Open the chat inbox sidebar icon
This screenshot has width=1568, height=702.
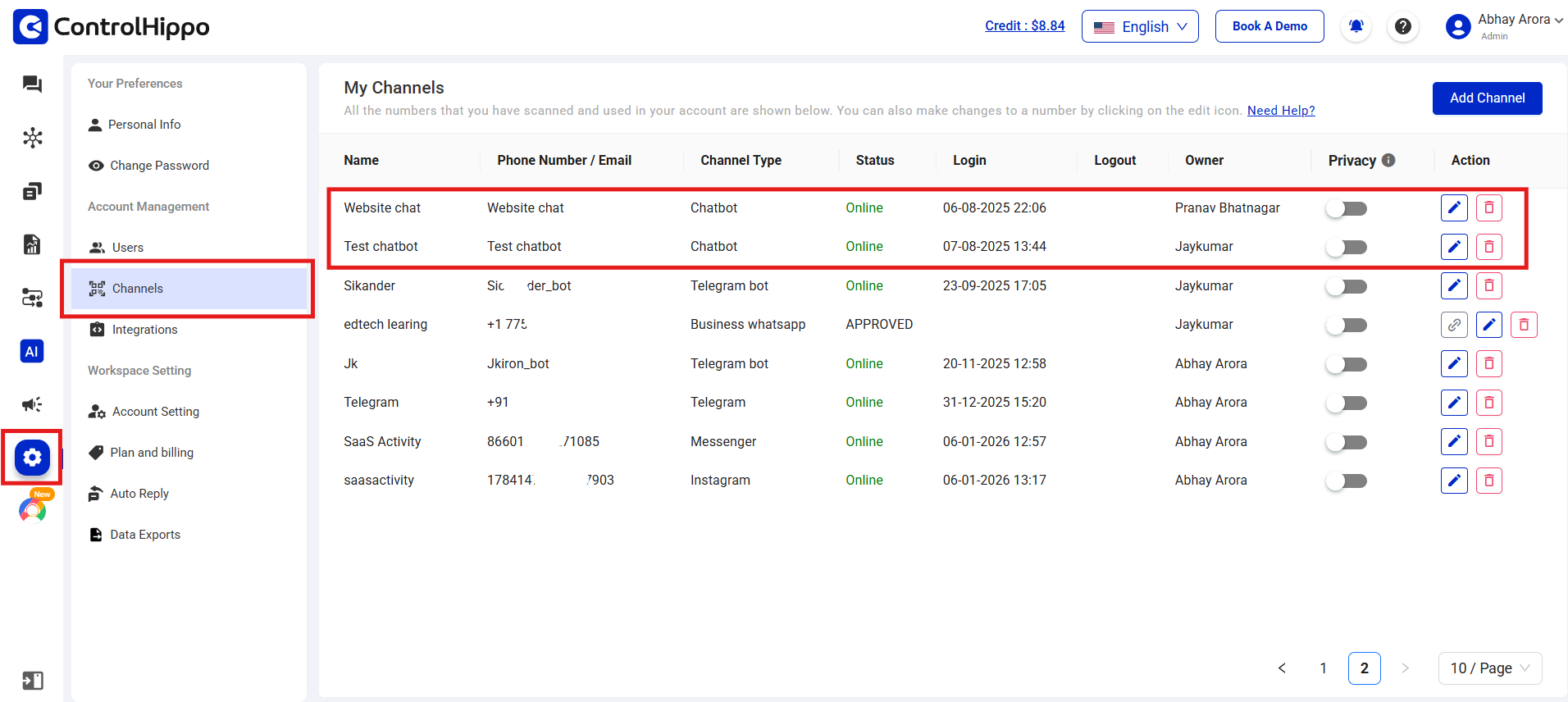[x=32, y=84]
